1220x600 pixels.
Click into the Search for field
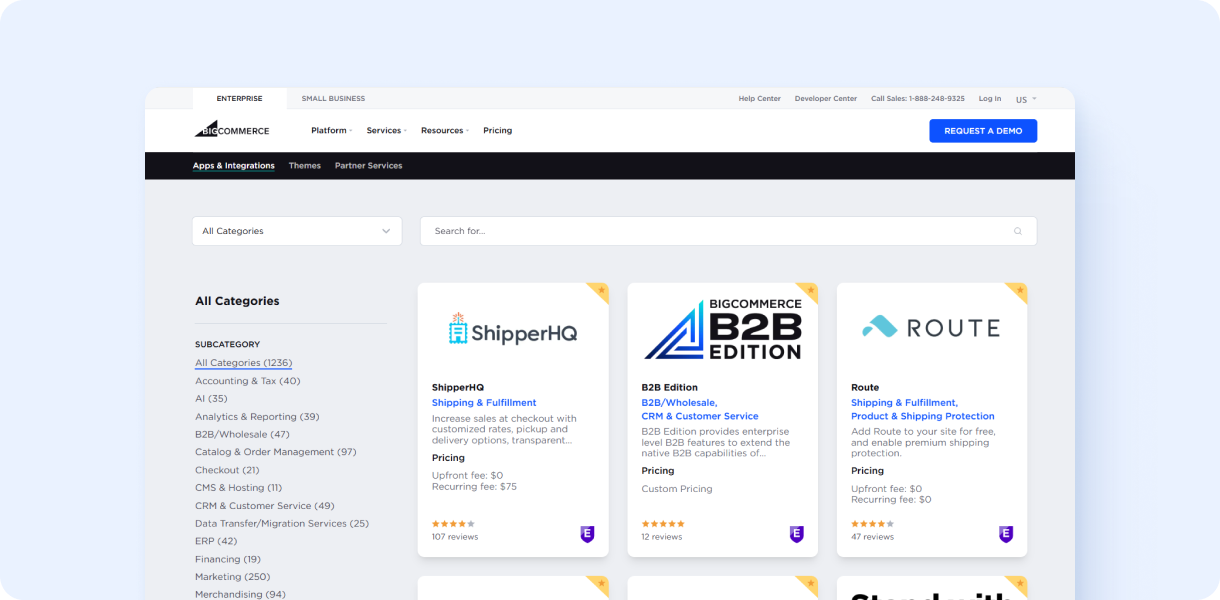pos(728,231)
